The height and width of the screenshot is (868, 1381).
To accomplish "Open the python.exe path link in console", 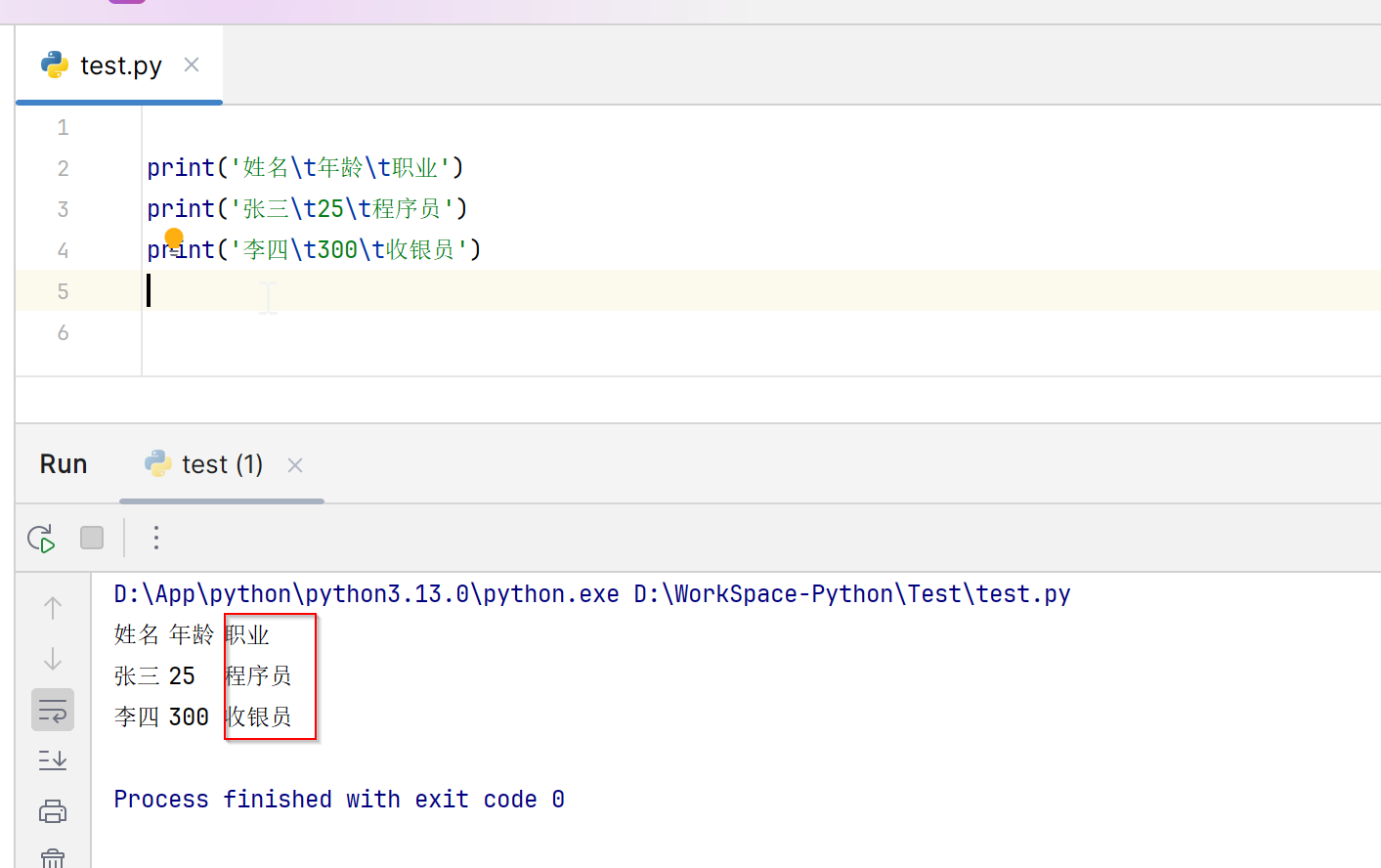I will click(367, 594).
